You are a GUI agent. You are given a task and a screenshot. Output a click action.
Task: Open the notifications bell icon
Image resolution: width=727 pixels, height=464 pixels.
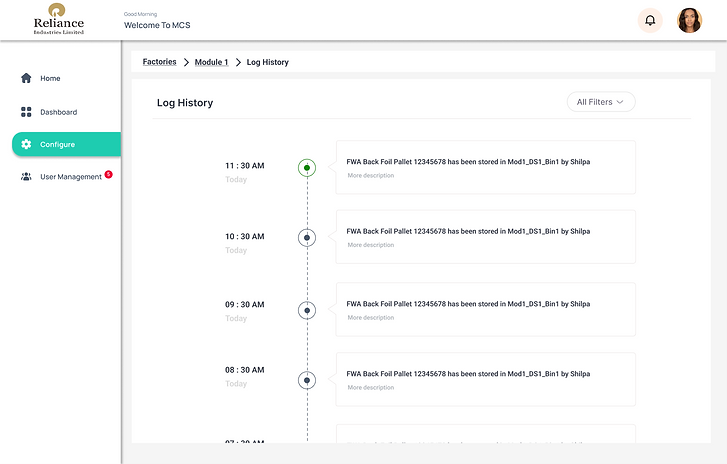650,20
